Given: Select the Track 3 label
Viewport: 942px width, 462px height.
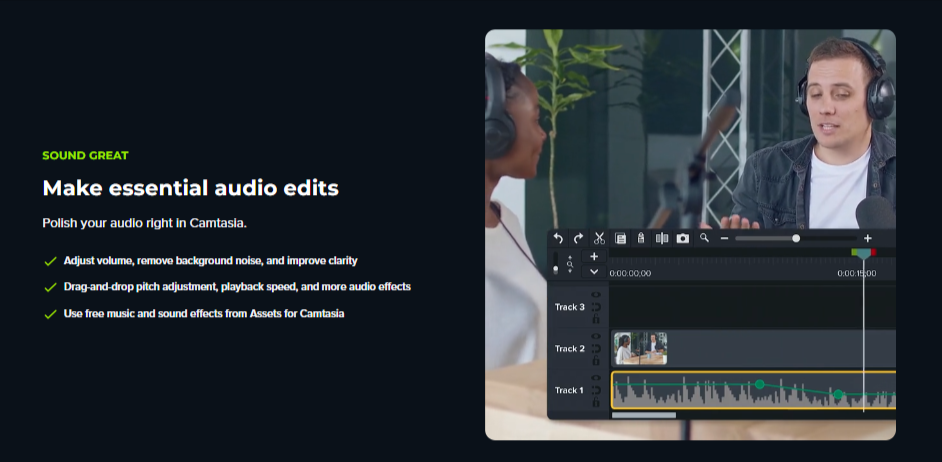Looking at the screenshot, I should pyautogui.click(x=570, y=307).
